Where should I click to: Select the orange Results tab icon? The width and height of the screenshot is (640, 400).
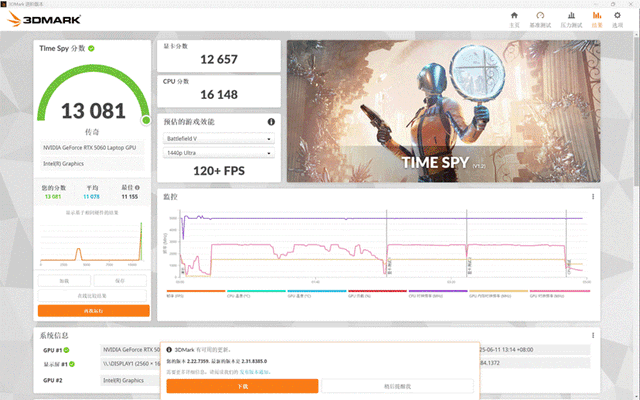pos(597,16)
